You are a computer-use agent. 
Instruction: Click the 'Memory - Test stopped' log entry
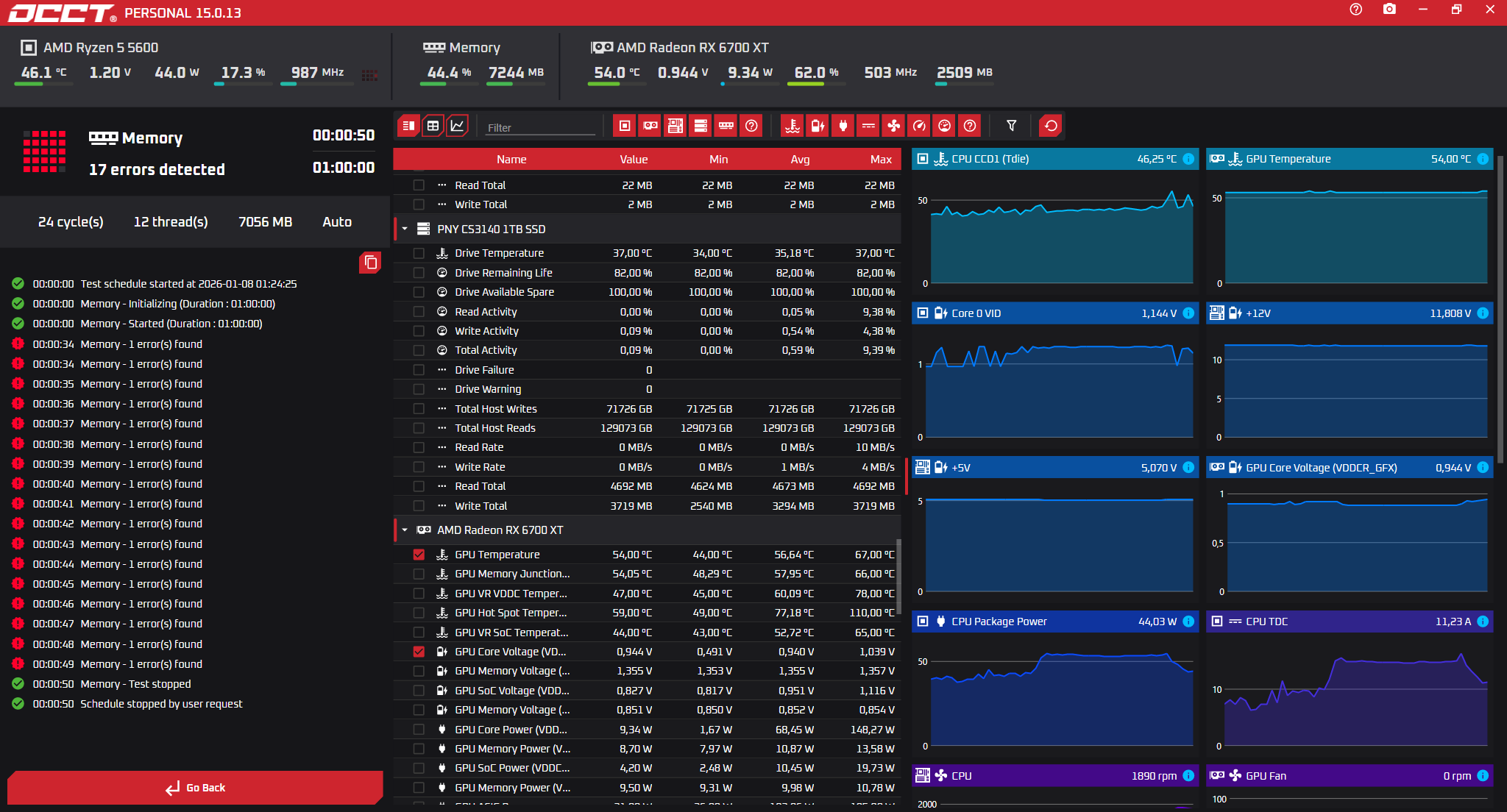135,684
